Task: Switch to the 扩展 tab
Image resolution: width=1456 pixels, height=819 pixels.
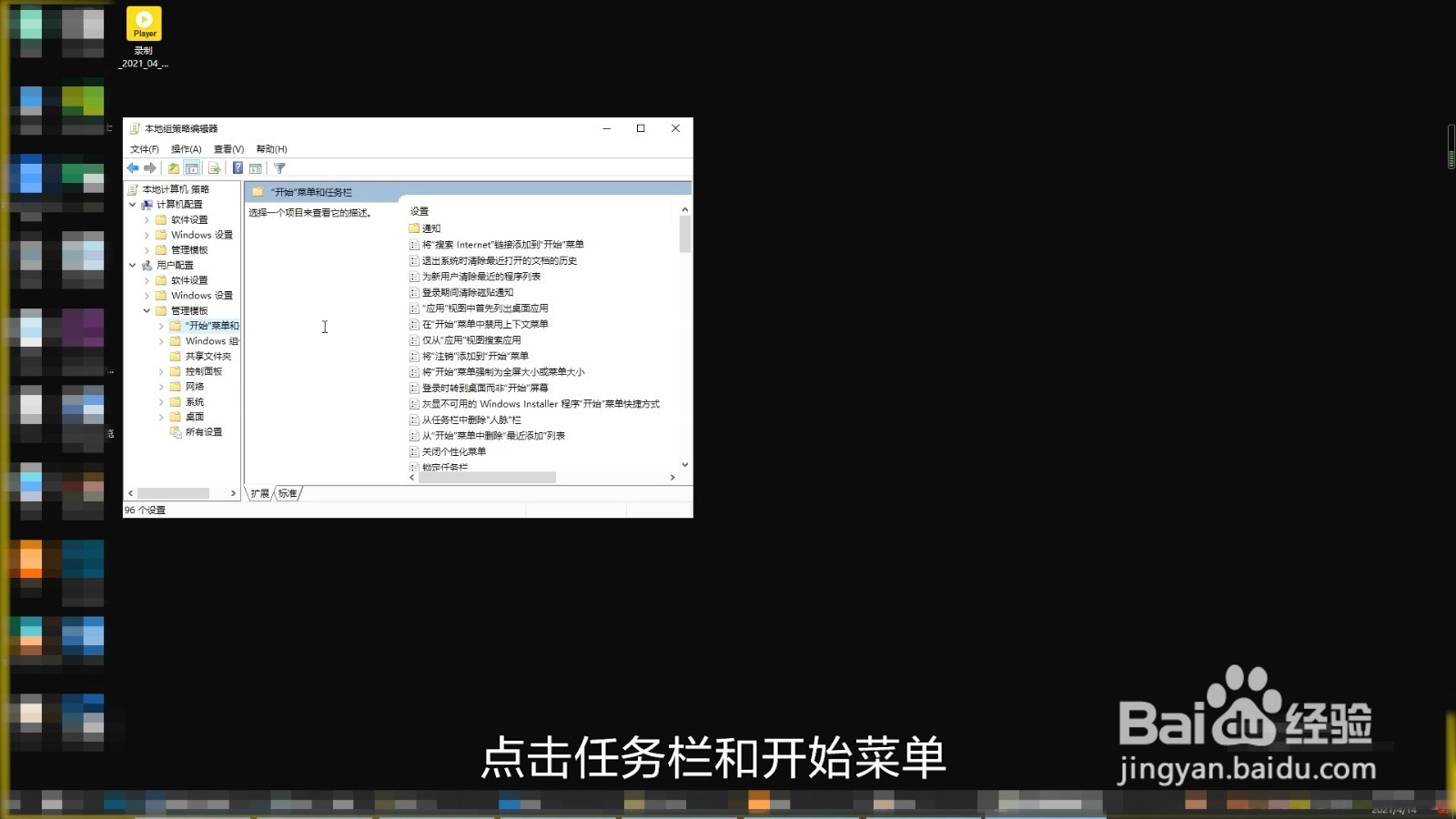Action: point(260,493)
